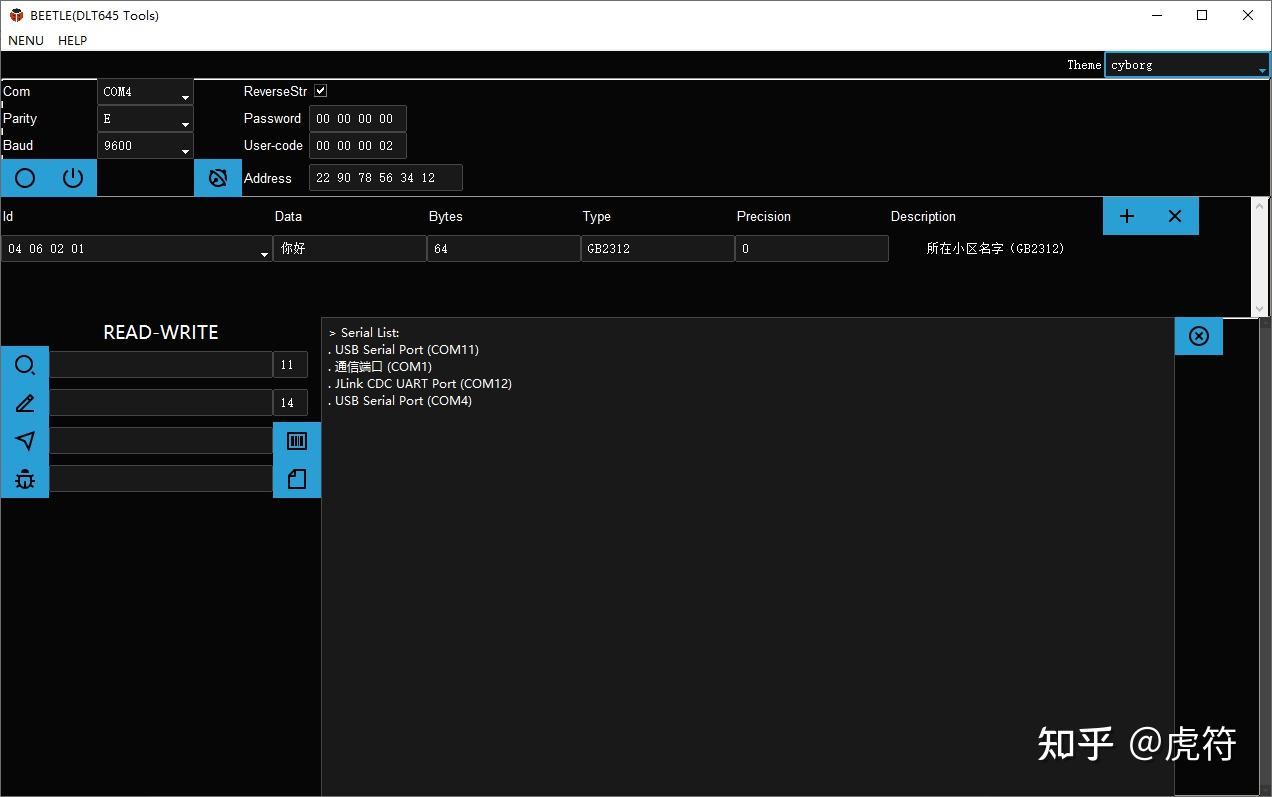This screenshot has height=797, width=1272.
Task: Click the circle connect icon button
Action: (x=25, y=179)
